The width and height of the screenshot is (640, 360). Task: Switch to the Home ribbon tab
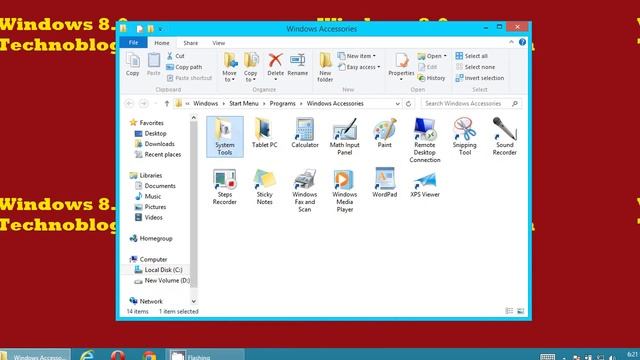[x=162, y=43]
